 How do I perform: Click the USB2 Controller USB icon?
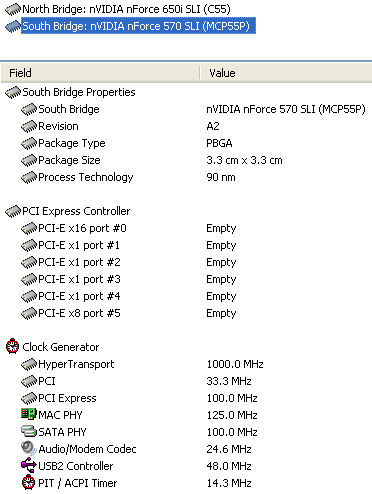pos(29,465)
